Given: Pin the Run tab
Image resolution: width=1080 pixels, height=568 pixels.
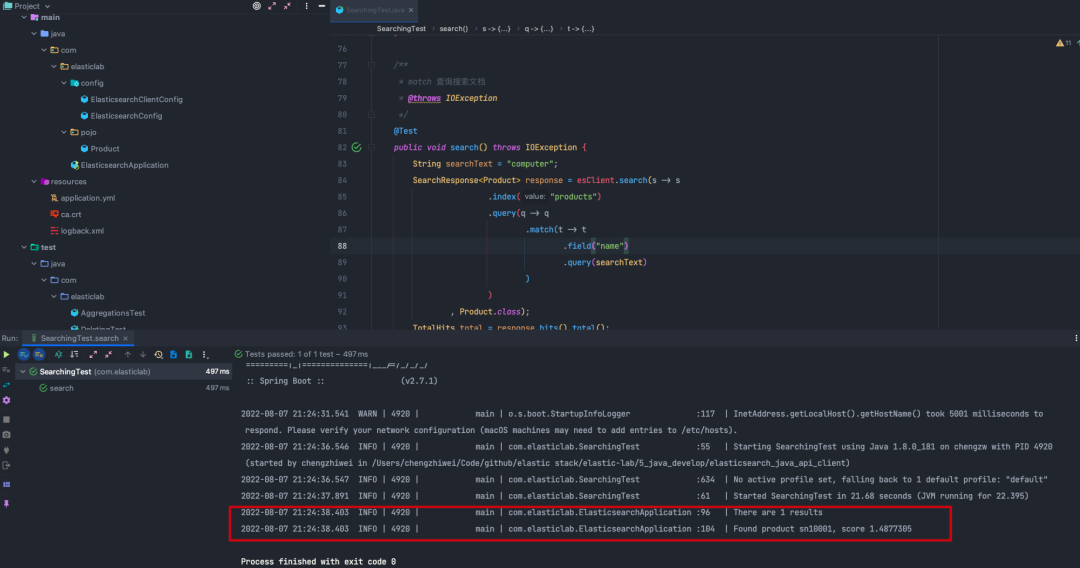Looking at the screenshot, I should click(x=7, y=504).
